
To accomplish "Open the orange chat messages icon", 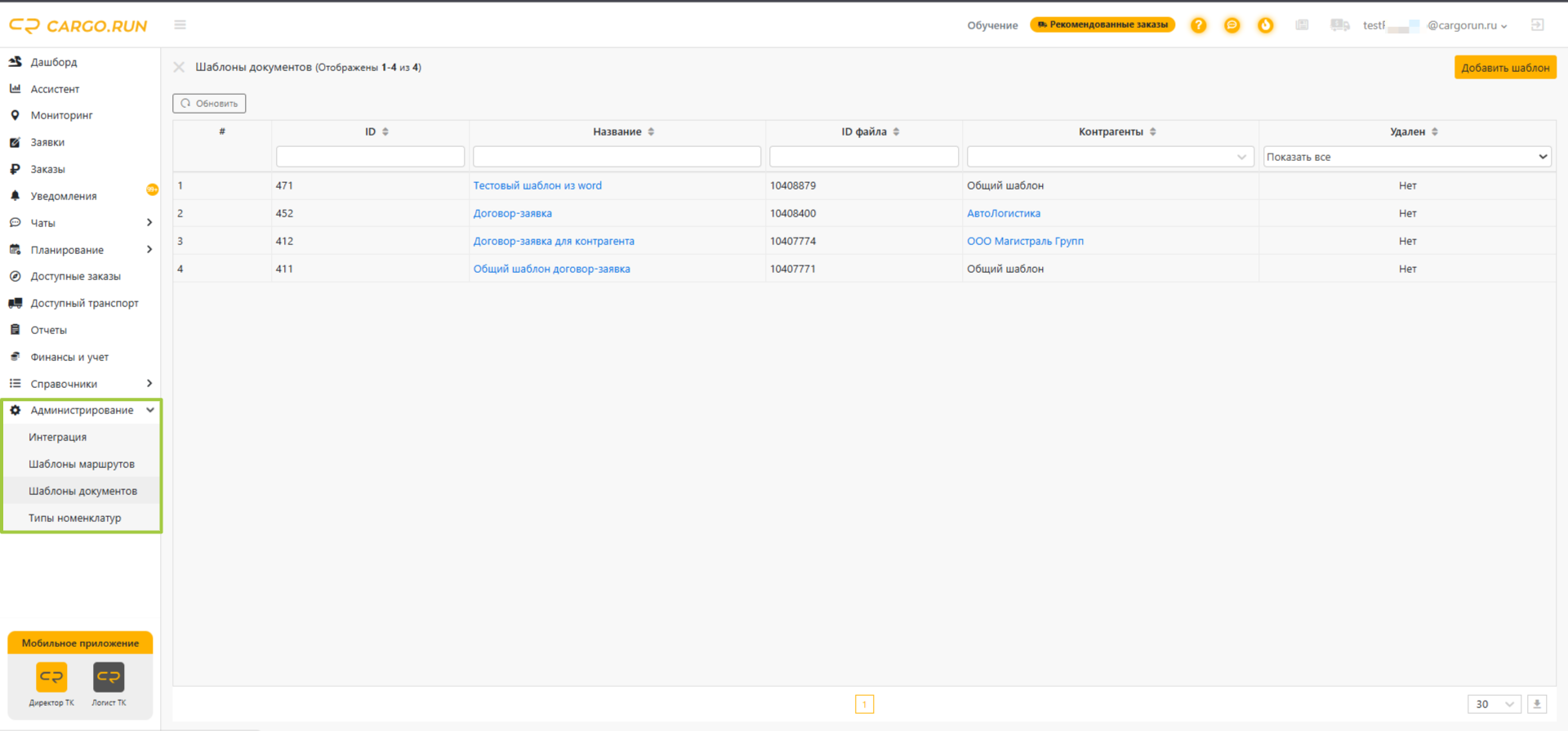I will pyautogui.click(x=1232, y=25).
